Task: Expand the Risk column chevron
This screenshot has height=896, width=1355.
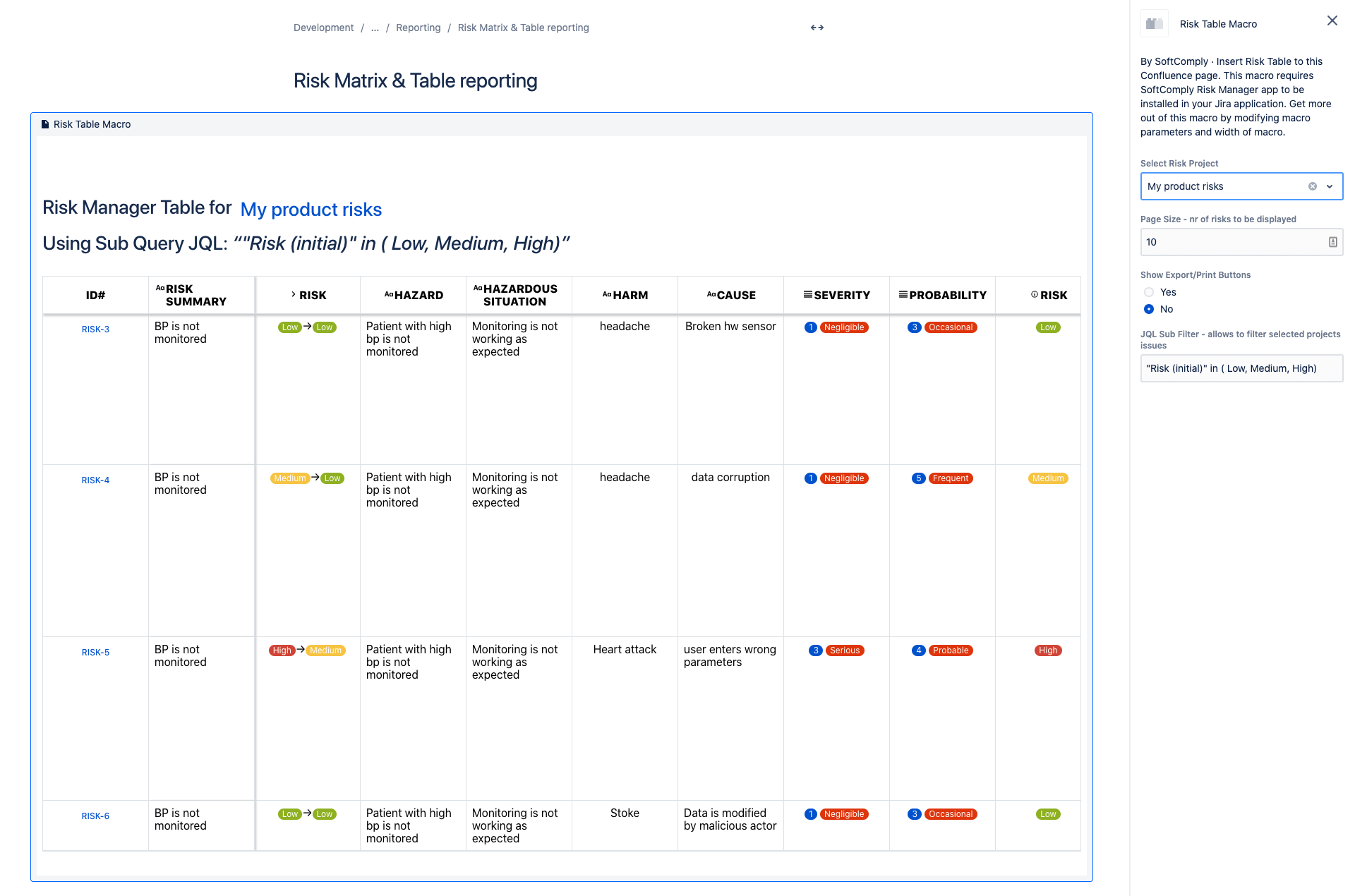Action: pos(294,294)
